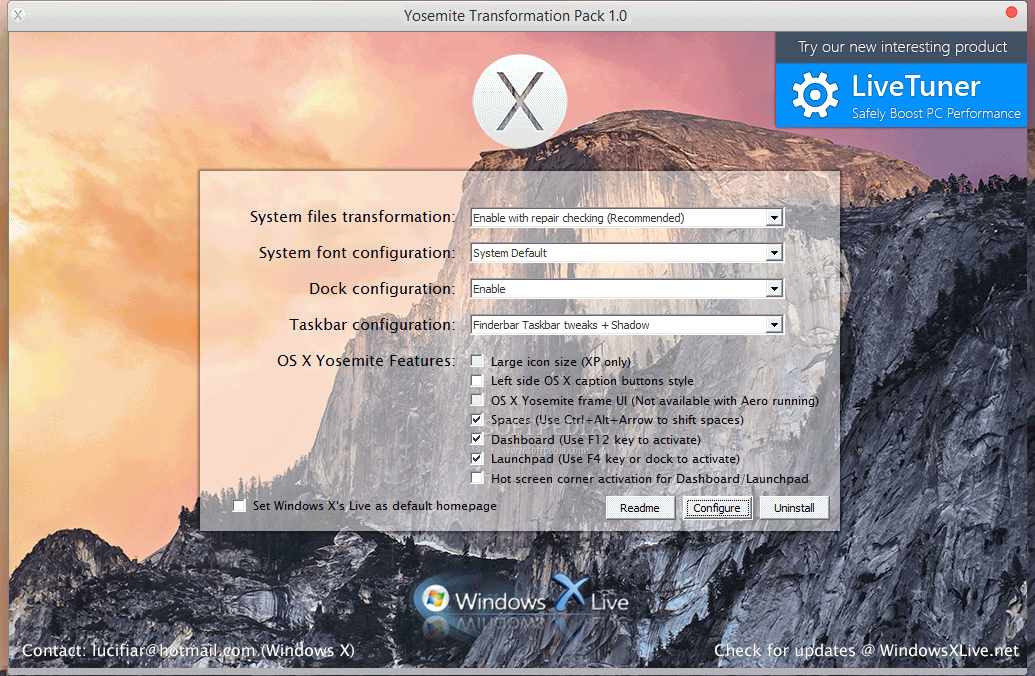
Task: Check Left side OS X caption buttons style
Action: point(477,380)
